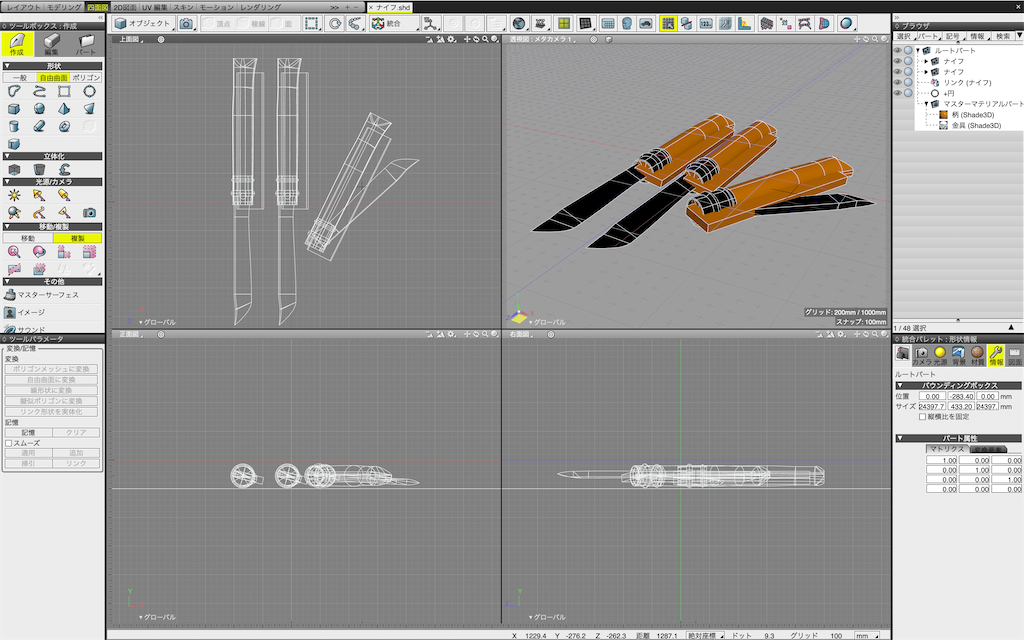Collapse the 光源/カメラ section
The height and width of the screenshot is (640, 1024).
(x=7, y=182)
